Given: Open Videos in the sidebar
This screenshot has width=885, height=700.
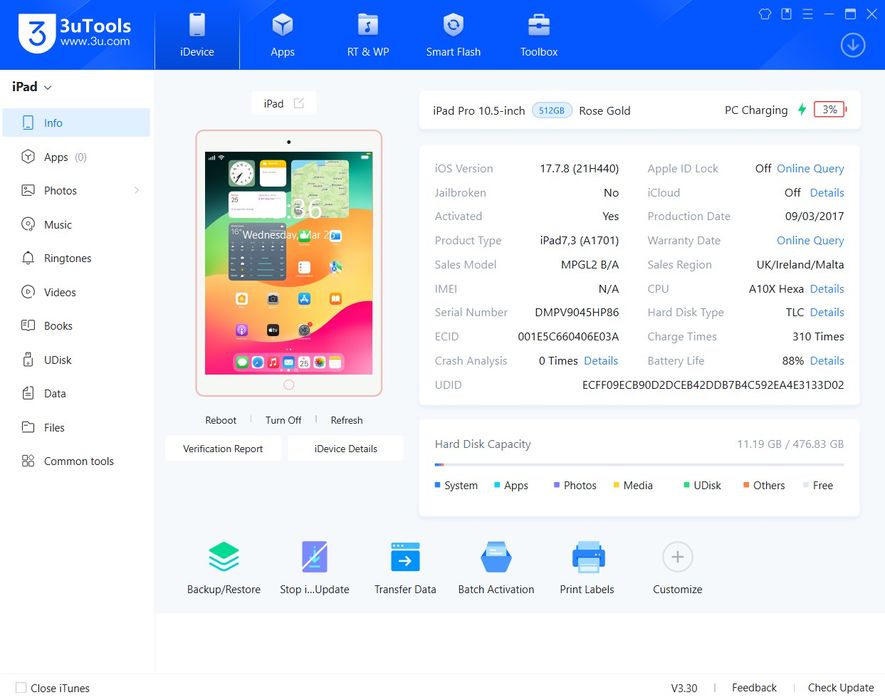Looking at the screenshot, I should pyautogui.click(x=76, y=292).
